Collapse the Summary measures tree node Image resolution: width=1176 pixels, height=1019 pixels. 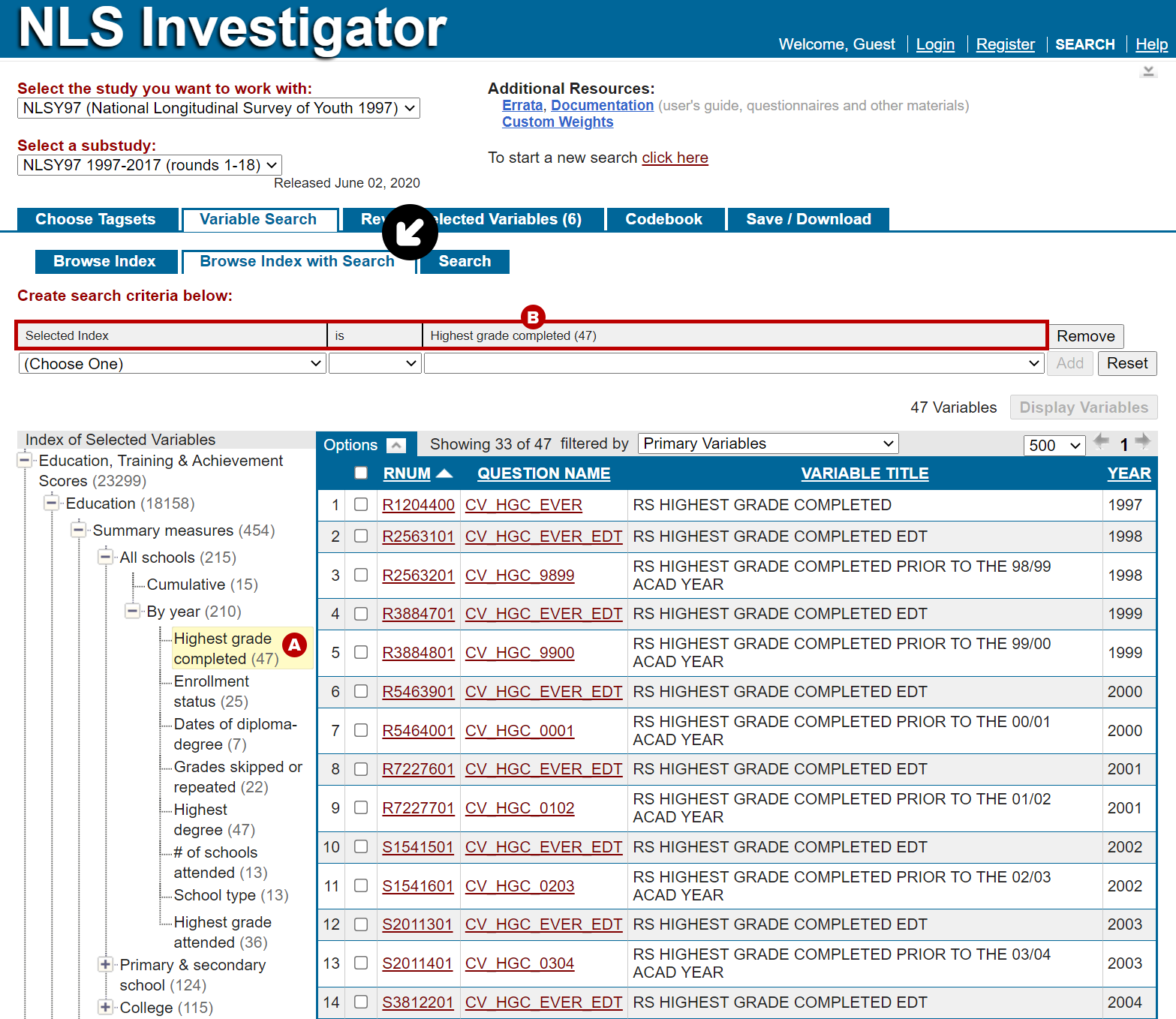point(79,530)
